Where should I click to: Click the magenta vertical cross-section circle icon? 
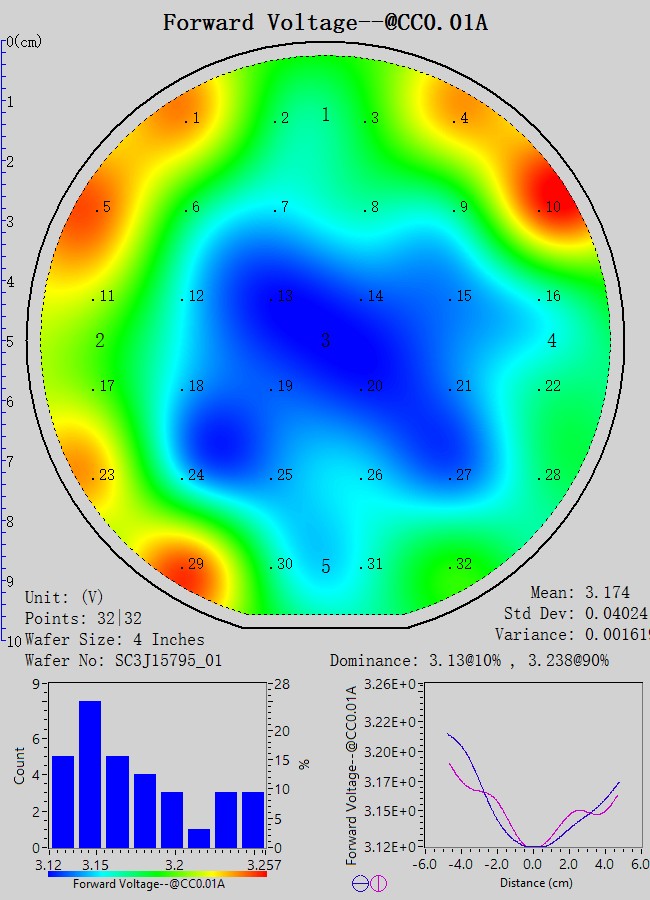click(x=378, y=883)
